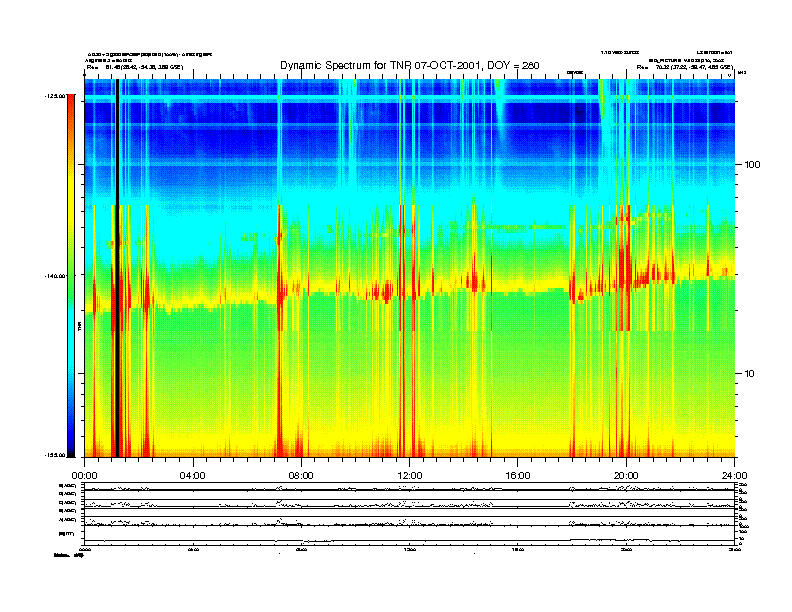
Task: Select the 20:00 time axis label
Action: pyautogui.click(x=626, y=476)
